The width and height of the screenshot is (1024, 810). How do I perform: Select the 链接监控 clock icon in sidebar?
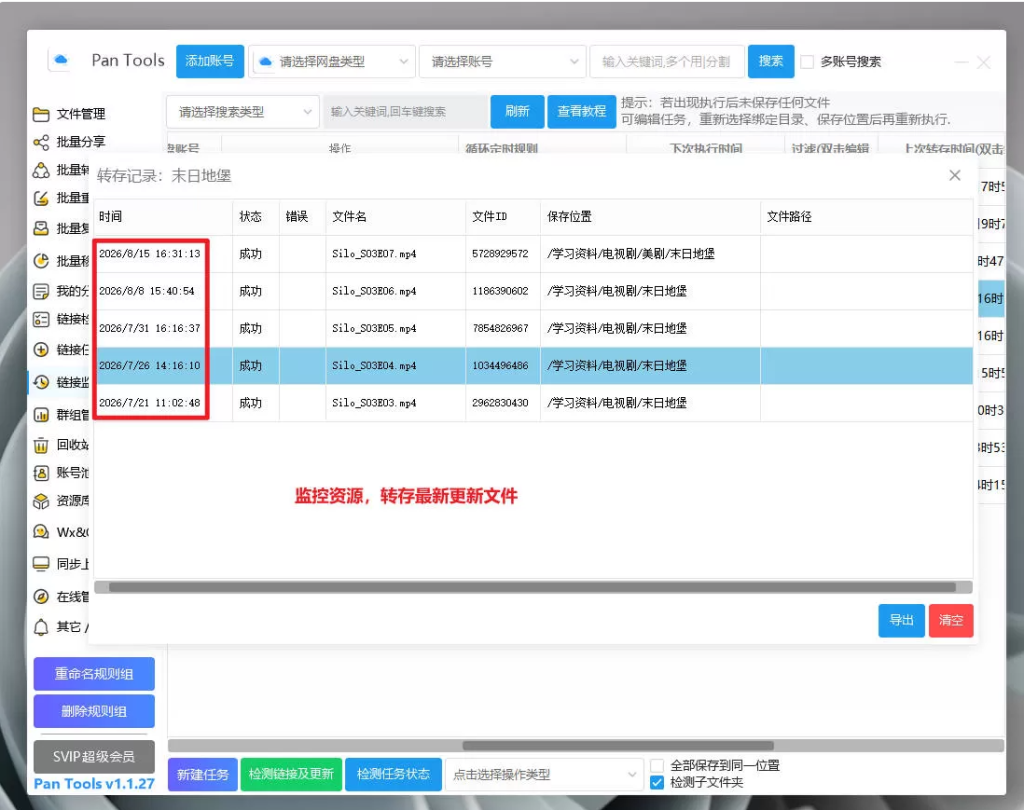coord(41,382)
